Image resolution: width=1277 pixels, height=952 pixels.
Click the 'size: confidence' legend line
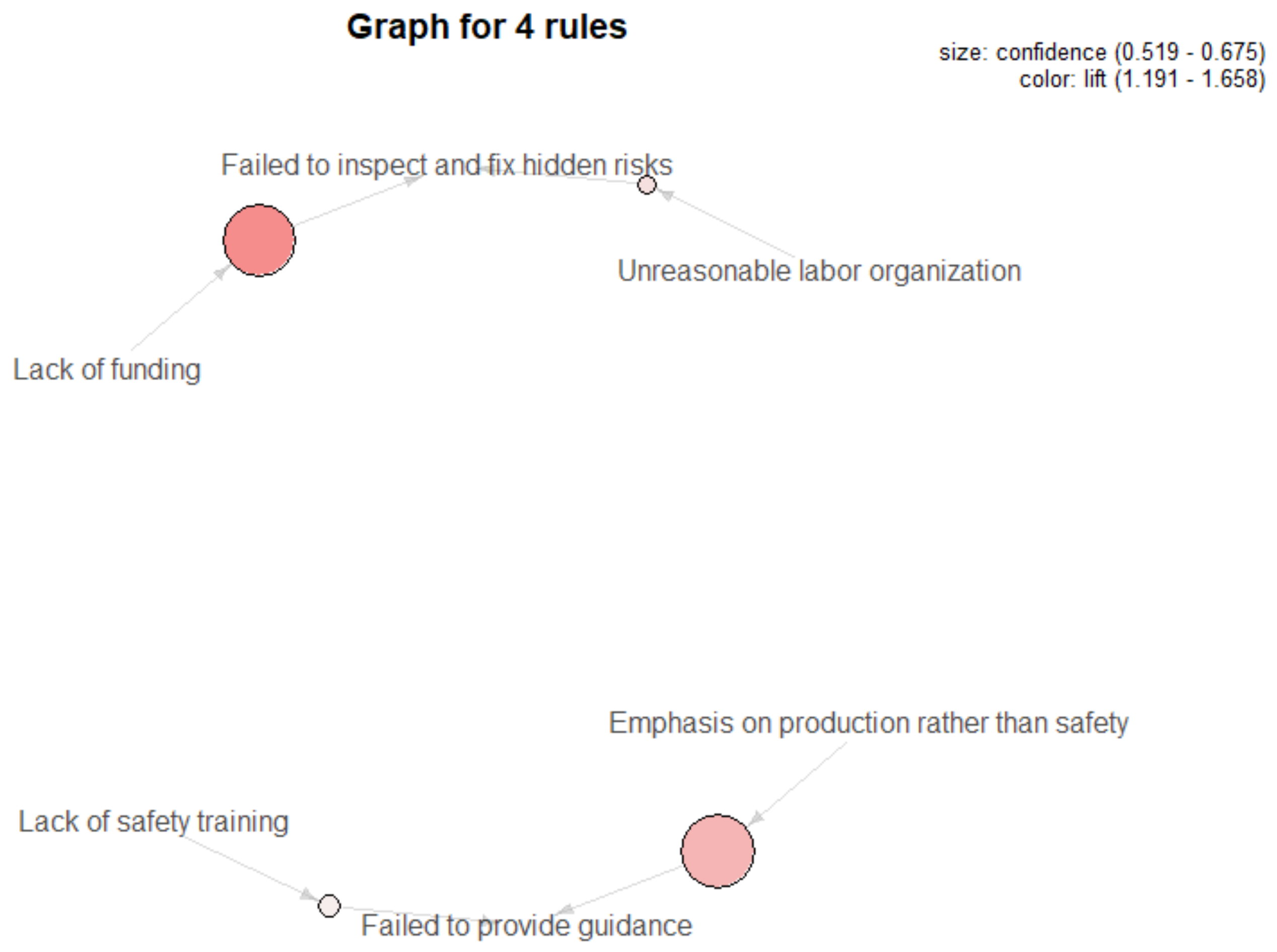coord(1102,52)
